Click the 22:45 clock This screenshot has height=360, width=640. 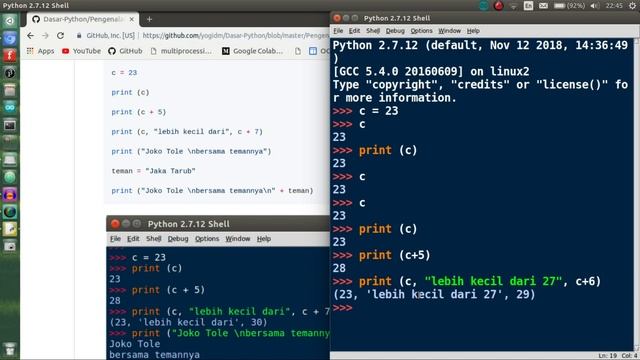pos(614,6)
